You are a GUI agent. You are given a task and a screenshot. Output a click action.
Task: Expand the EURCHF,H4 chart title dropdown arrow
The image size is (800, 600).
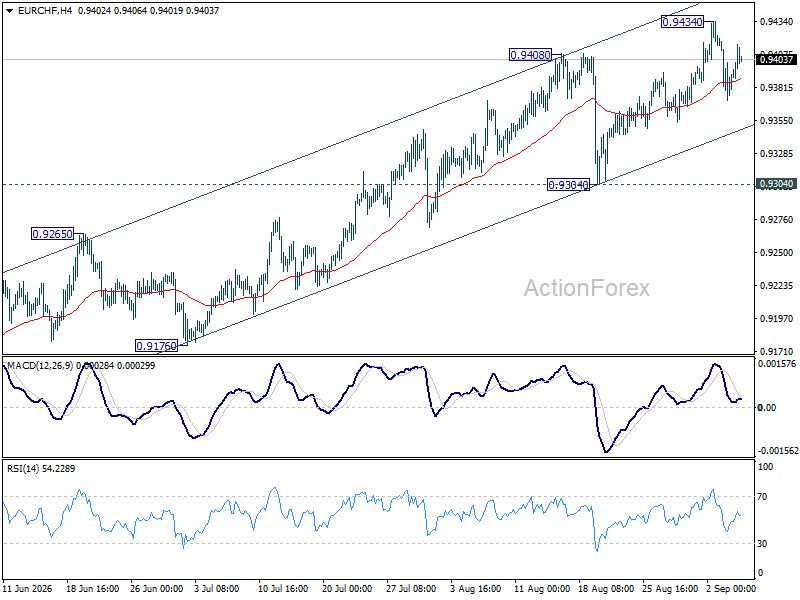10,11
